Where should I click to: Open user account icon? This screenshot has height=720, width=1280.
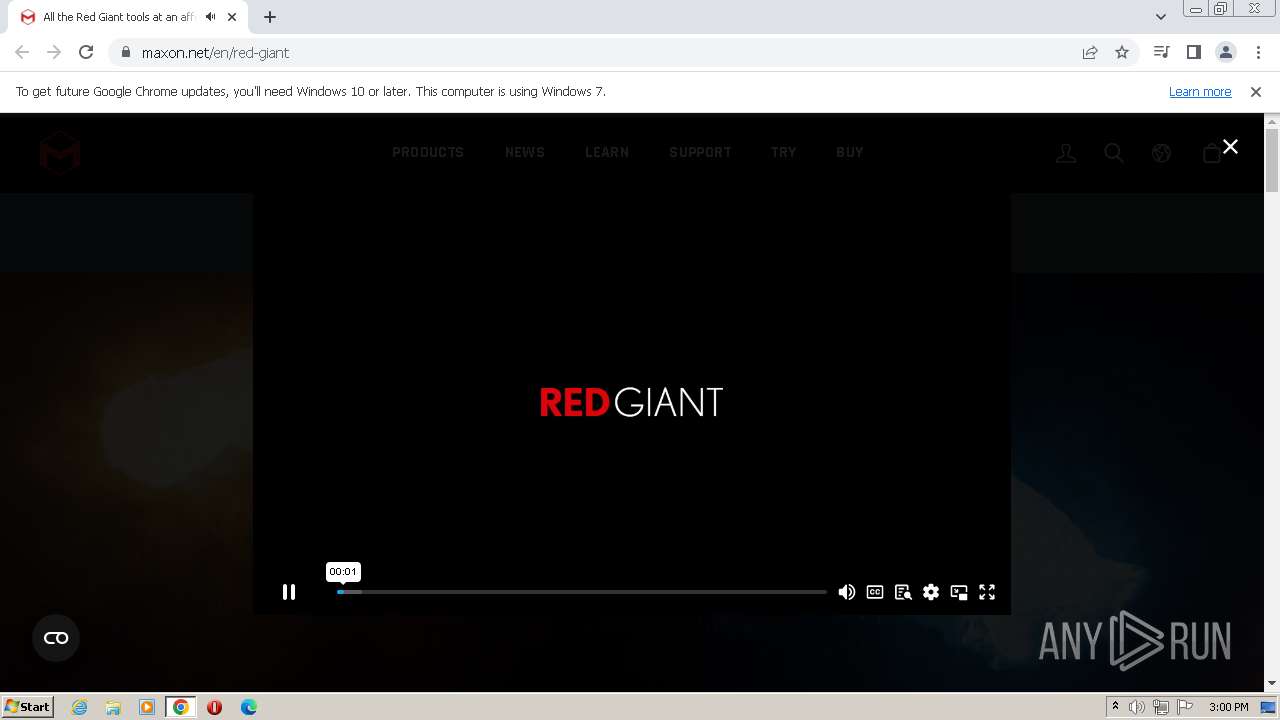(1066, 153)
